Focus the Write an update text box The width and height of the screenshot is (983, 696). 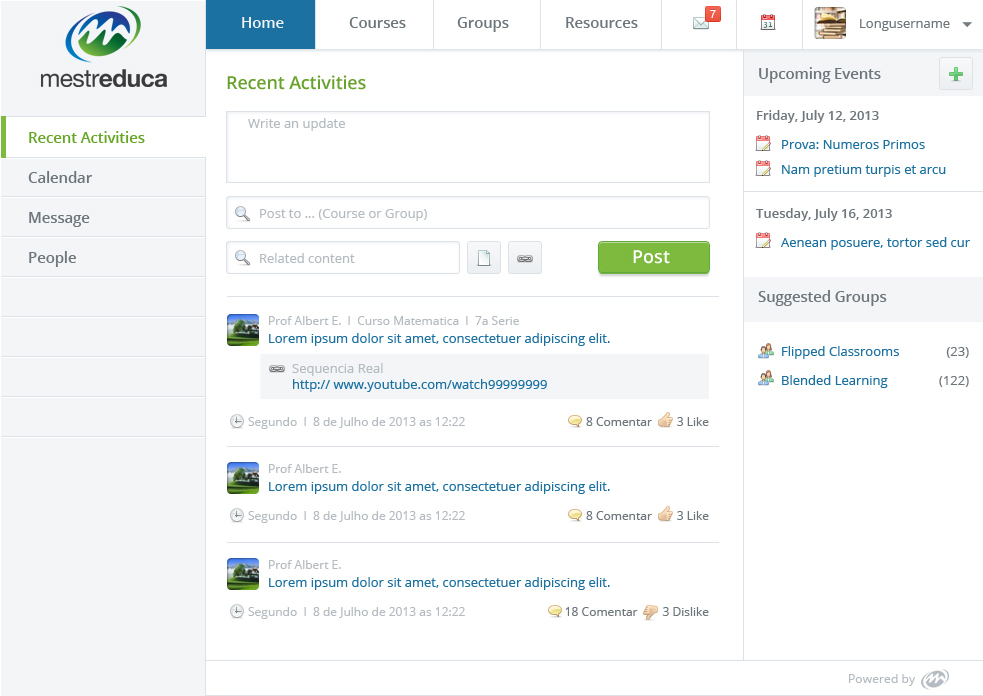pos(468,147)
